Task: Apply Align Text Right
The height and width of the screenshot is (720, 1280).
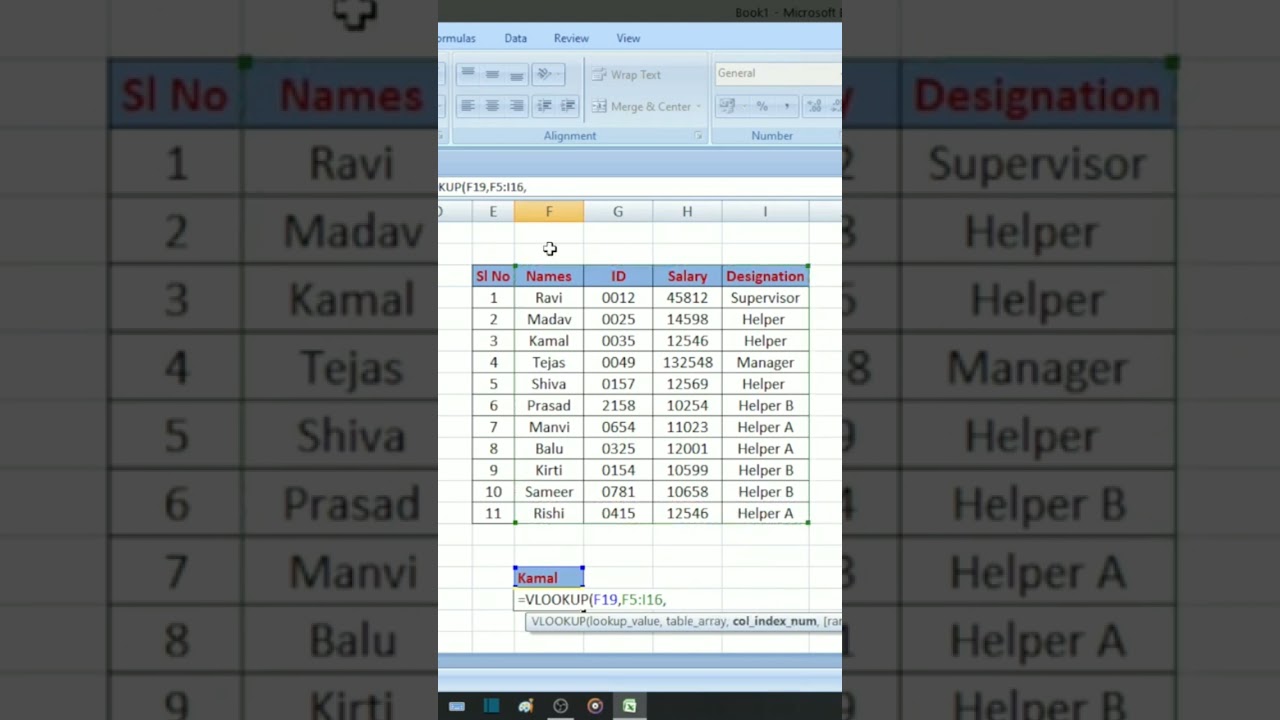Action: 516,106
